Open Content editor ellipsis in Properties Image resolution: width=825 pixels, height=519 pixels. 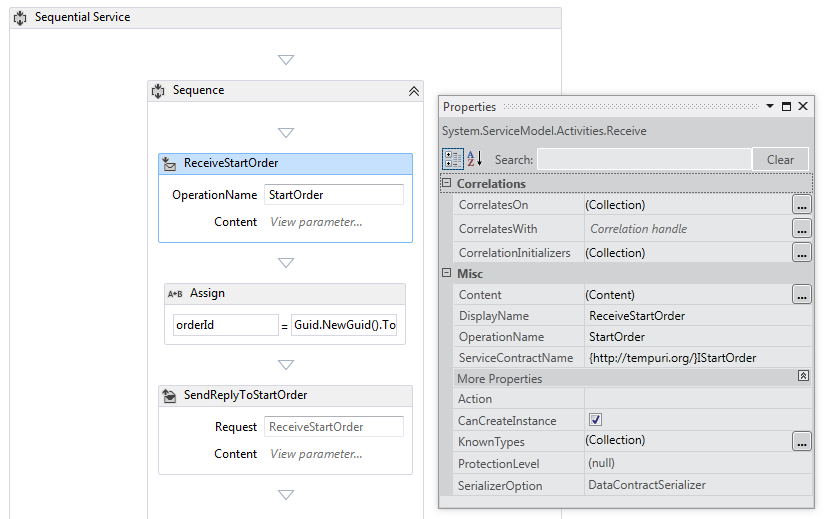(801, 295)
